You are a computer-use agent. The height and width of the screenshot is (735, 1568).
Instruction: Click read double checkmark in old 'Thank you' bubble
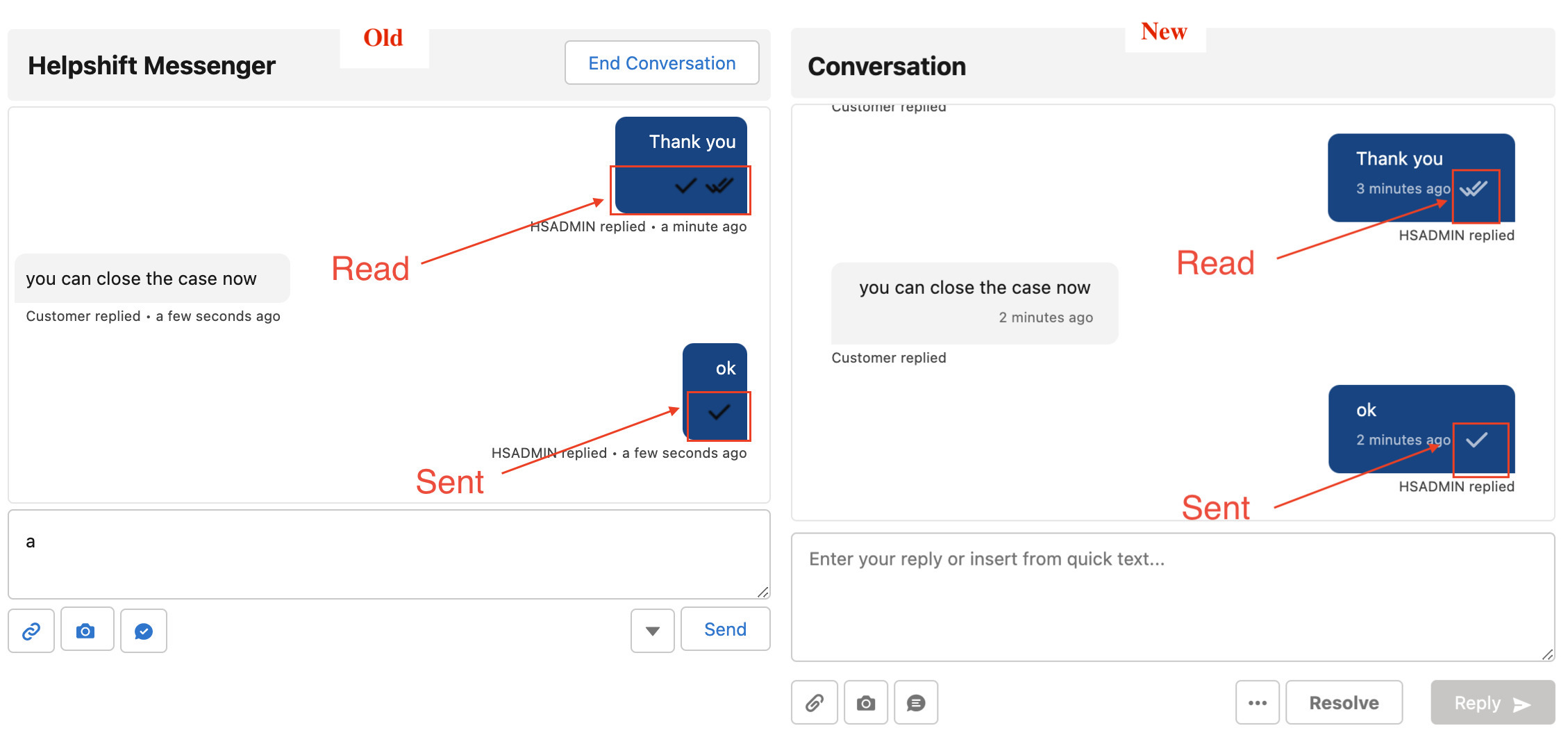pos(719,185)
